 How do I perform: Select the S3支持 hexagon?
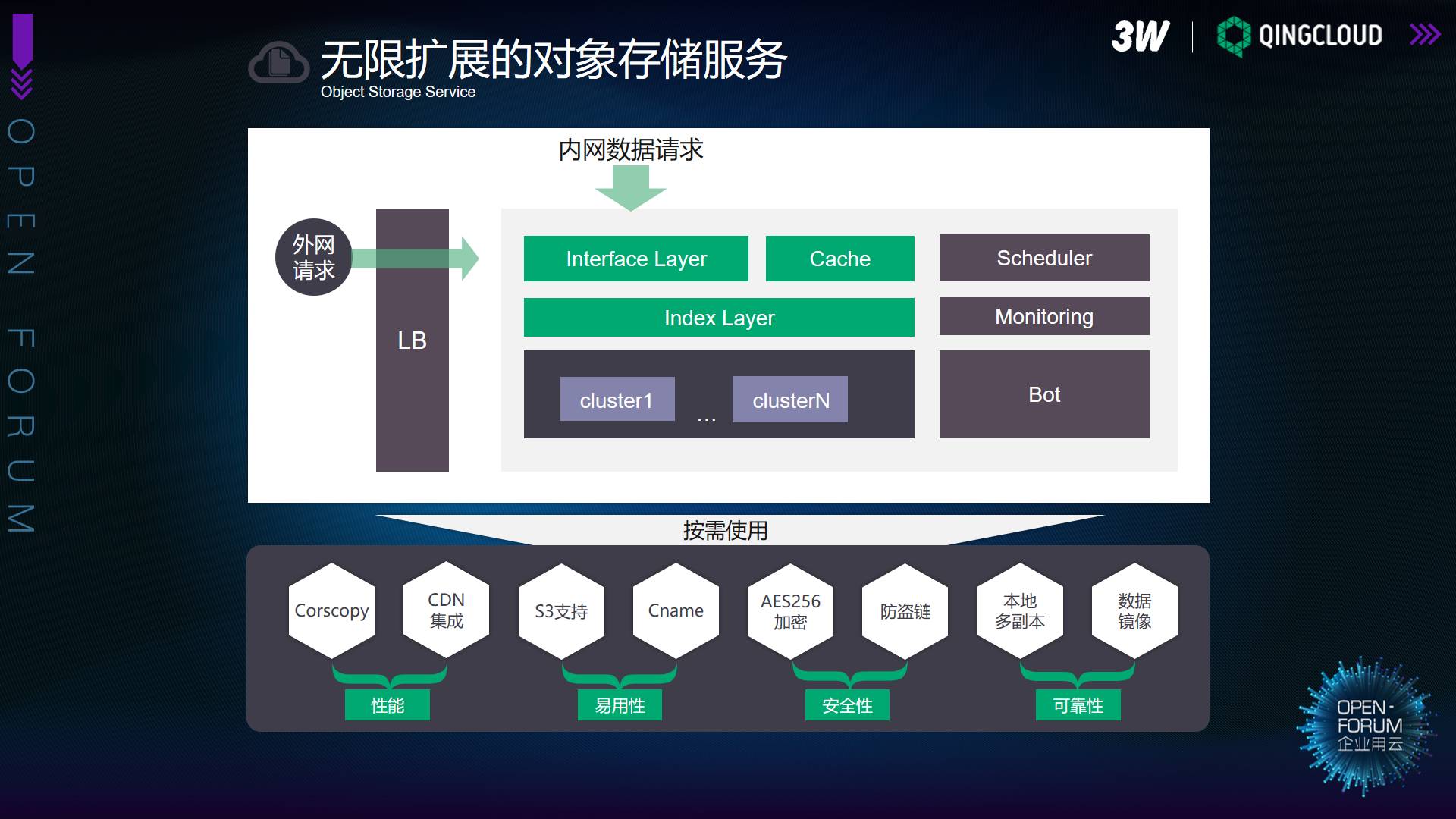[561, 611]
